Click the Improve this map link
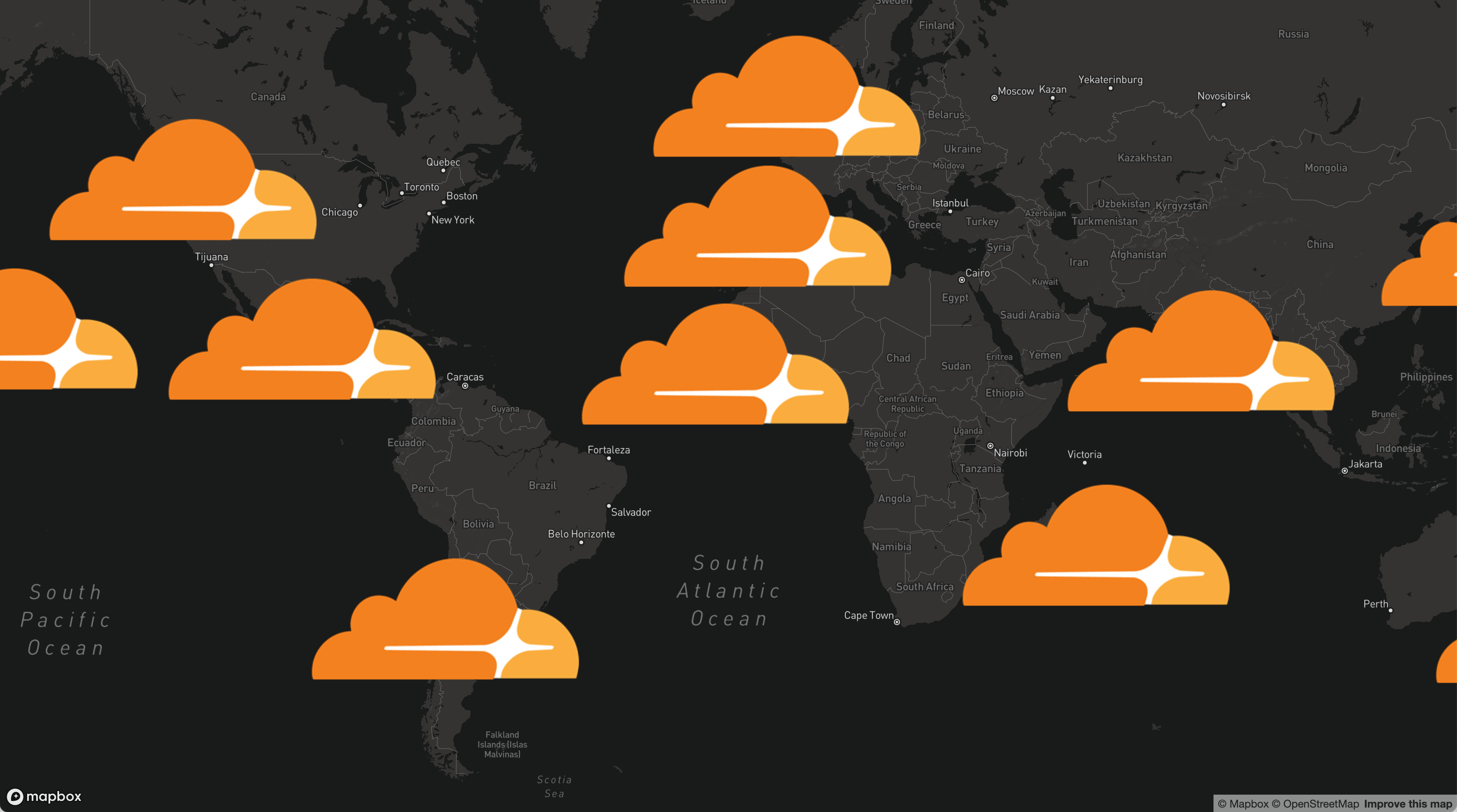The width and height of the screenshot is (1457, 812). [x=1408, y=804]
